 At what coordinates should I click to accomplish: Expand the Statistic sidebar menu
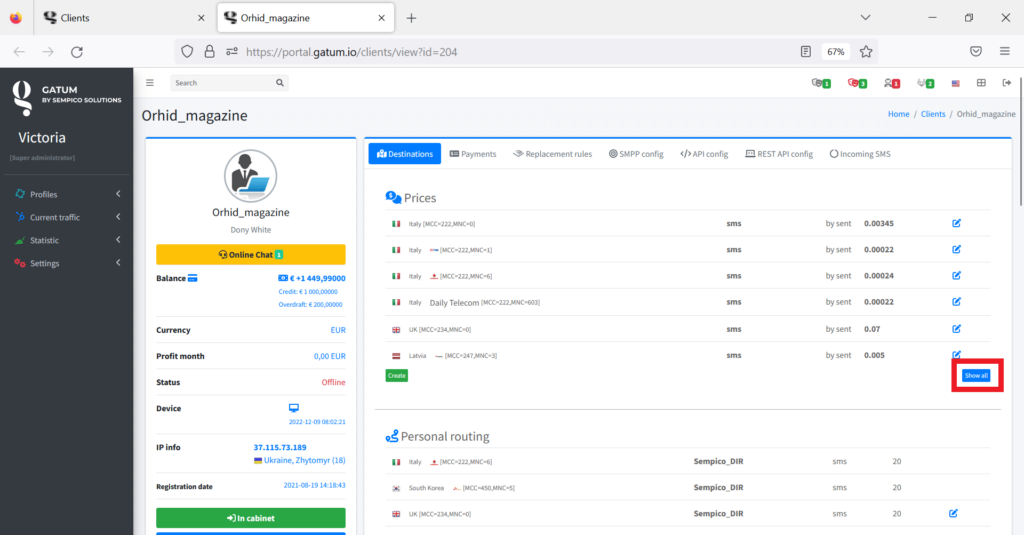coord(67,240)
